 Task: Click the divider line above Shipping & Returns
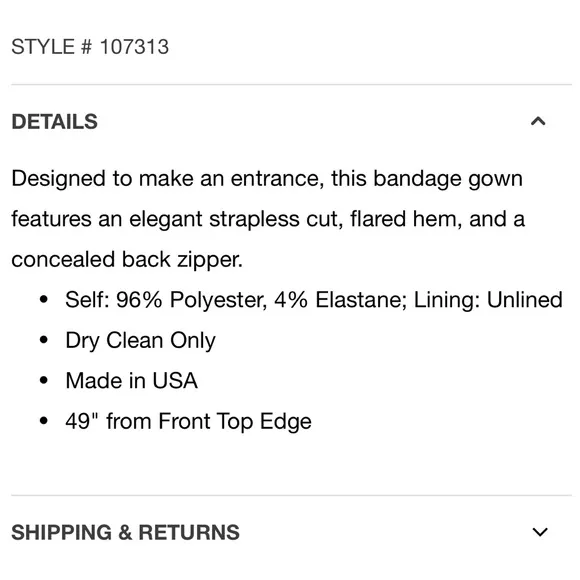click(x=291, y=495)
